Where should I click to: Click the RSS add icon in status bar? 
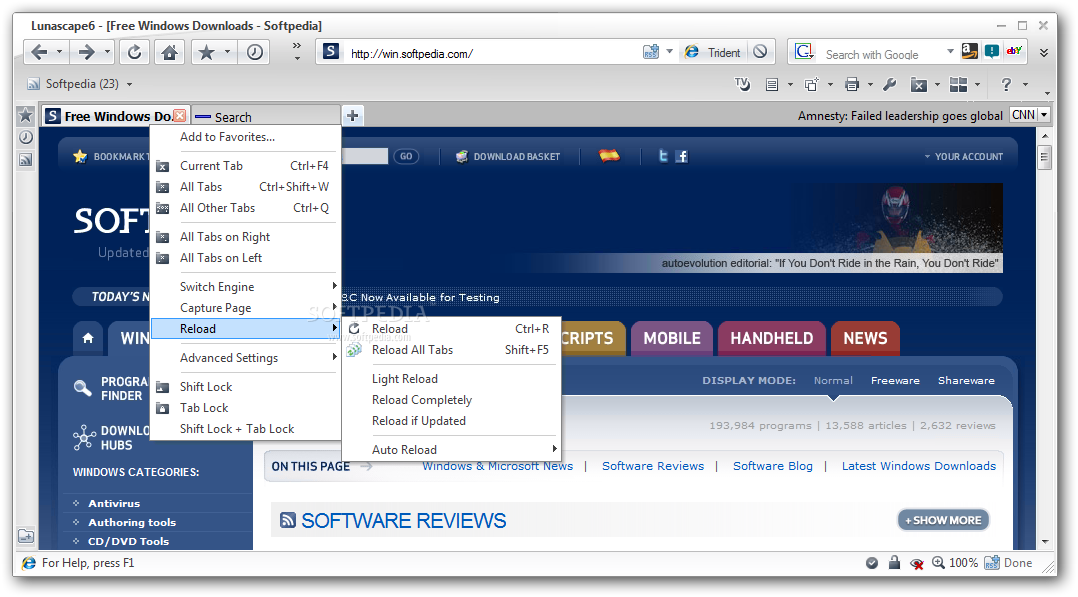[992, 562]
